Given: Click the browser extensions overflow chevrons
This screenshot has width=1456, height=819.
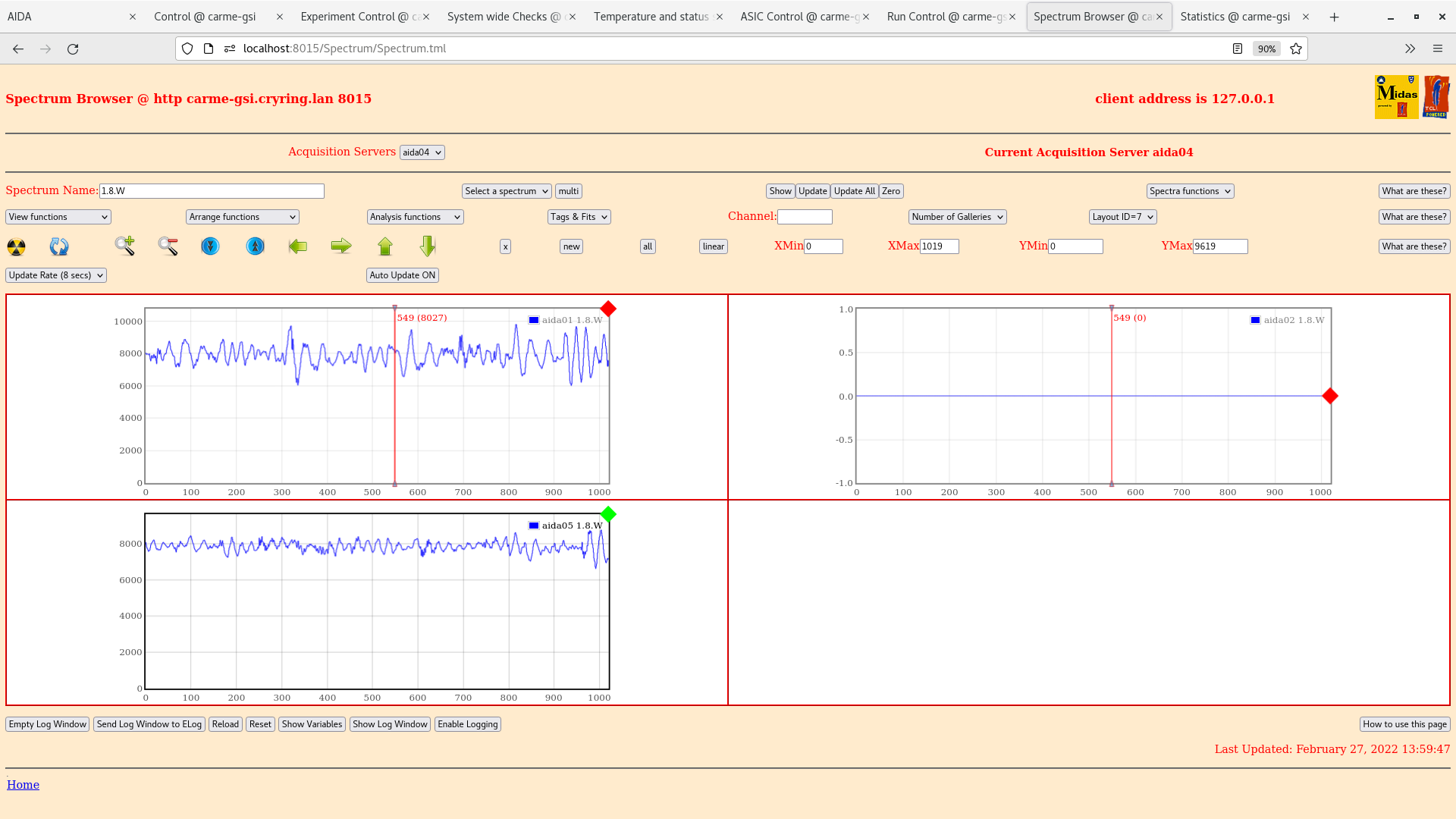Looking at the screenshot, I should pyautogui.click(x=1410, y=49).
